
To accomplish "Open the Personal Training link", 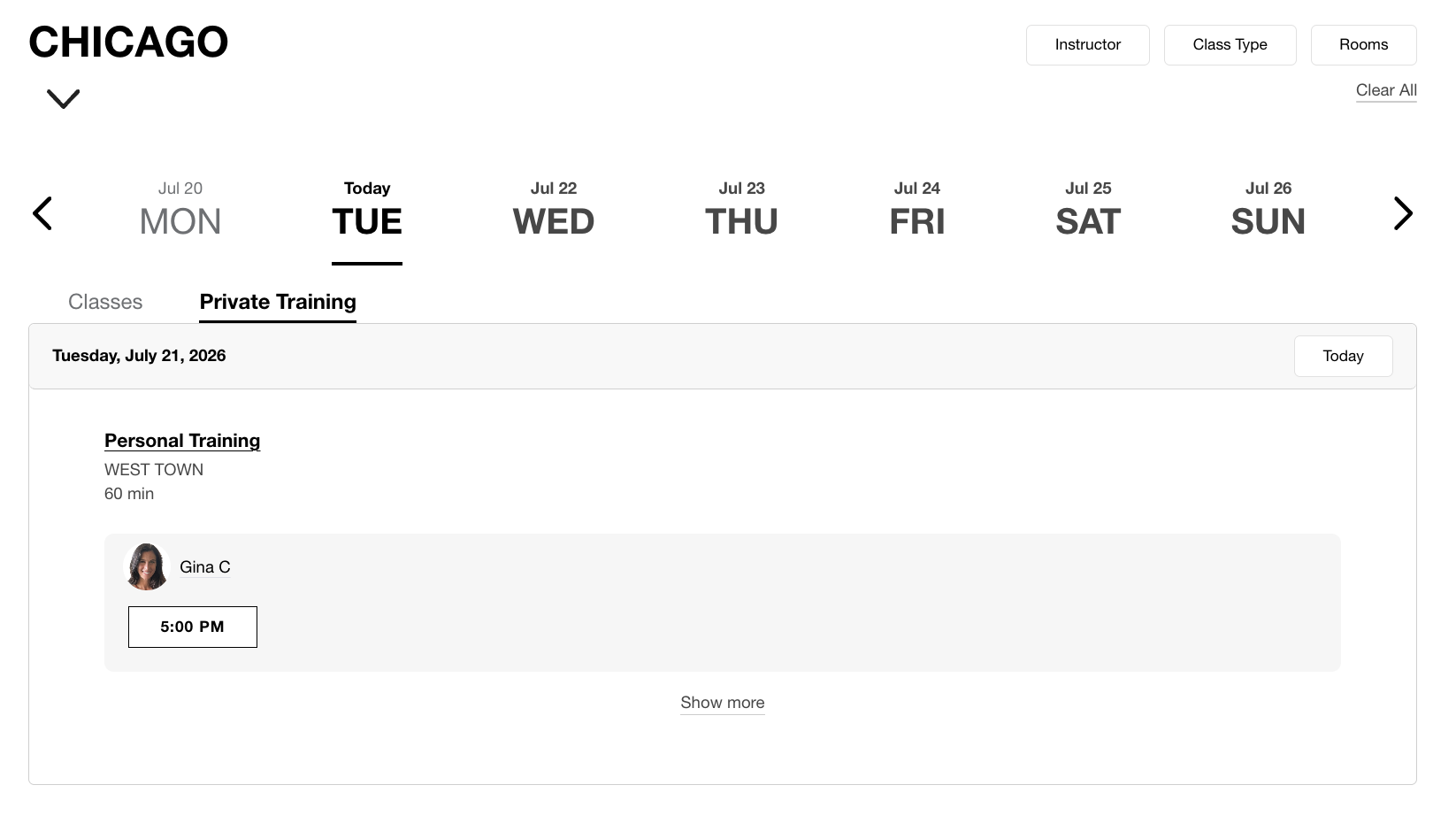I will click(x=182, y=441).
